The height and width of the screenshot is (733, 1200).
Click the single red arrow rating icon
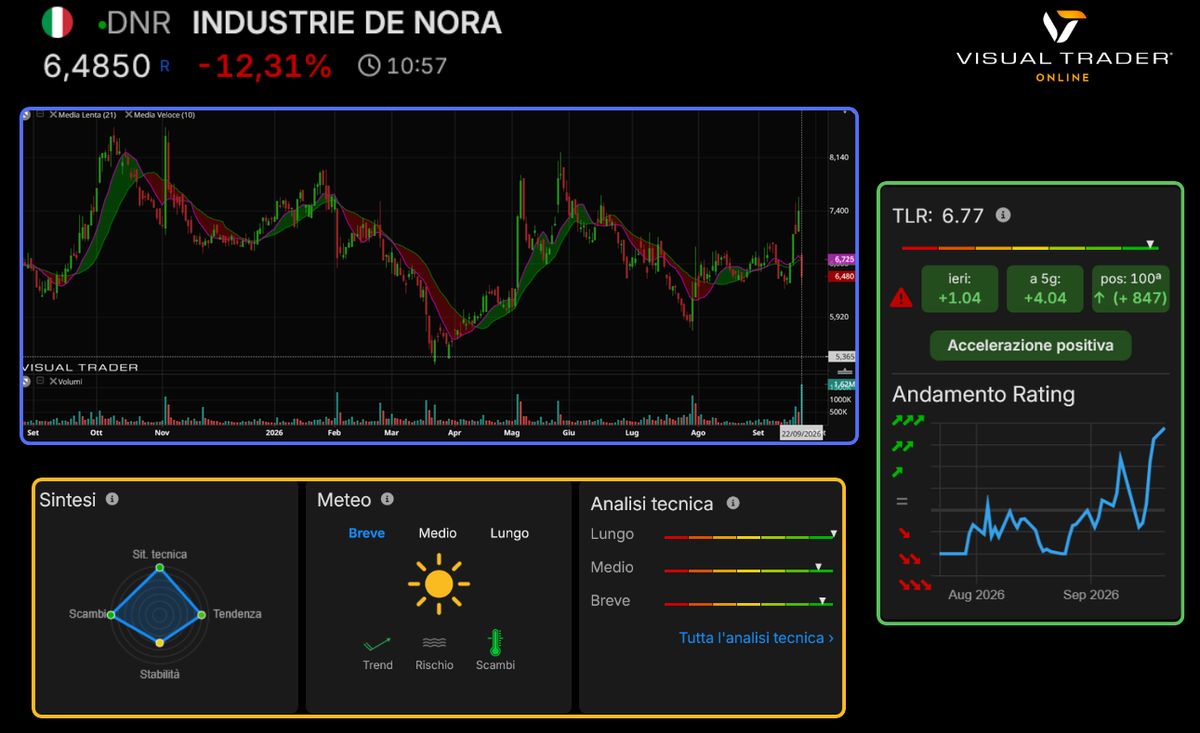pyautogui.click(x=904, y=533)
